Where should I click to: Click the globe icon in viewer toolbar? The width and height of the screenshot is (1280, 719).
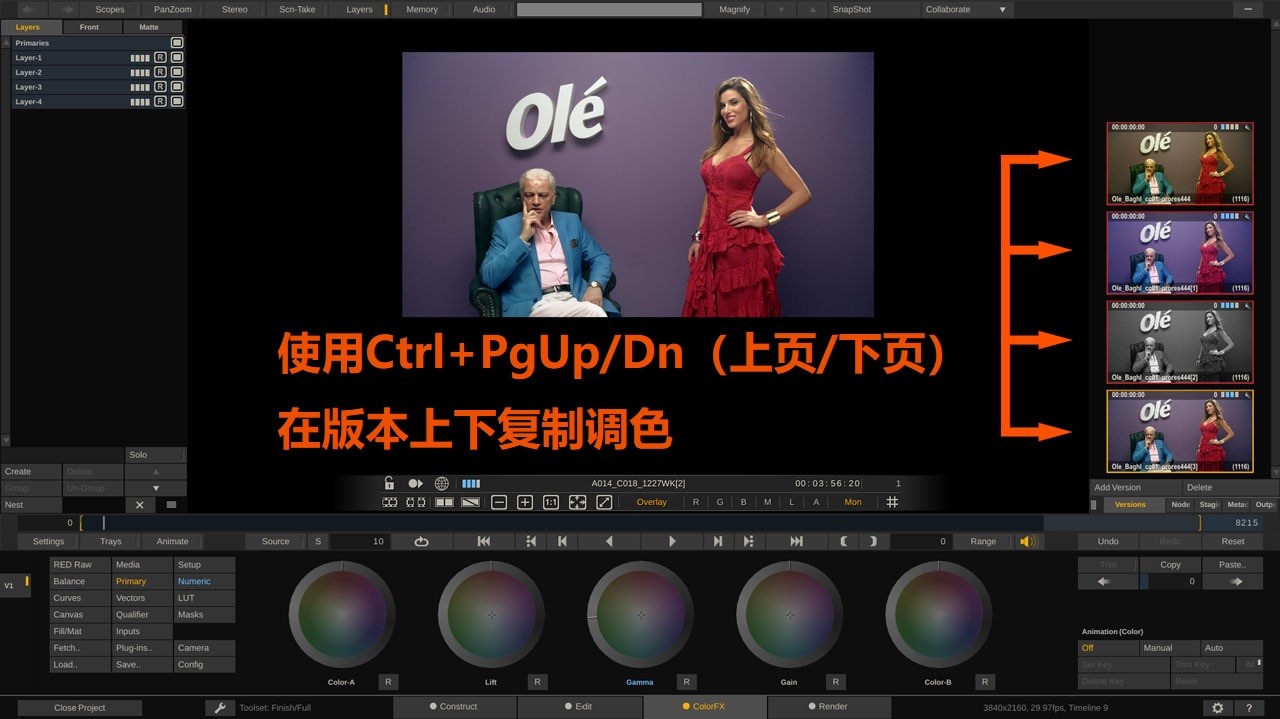point(442,483)
